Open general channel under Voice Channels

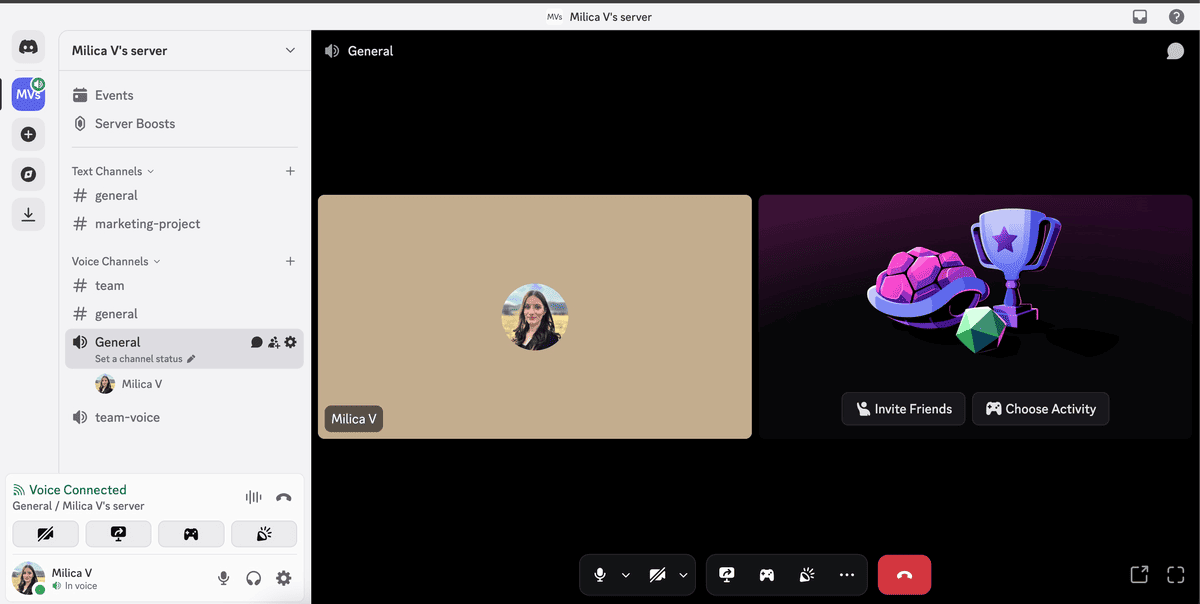click(185, 314)
